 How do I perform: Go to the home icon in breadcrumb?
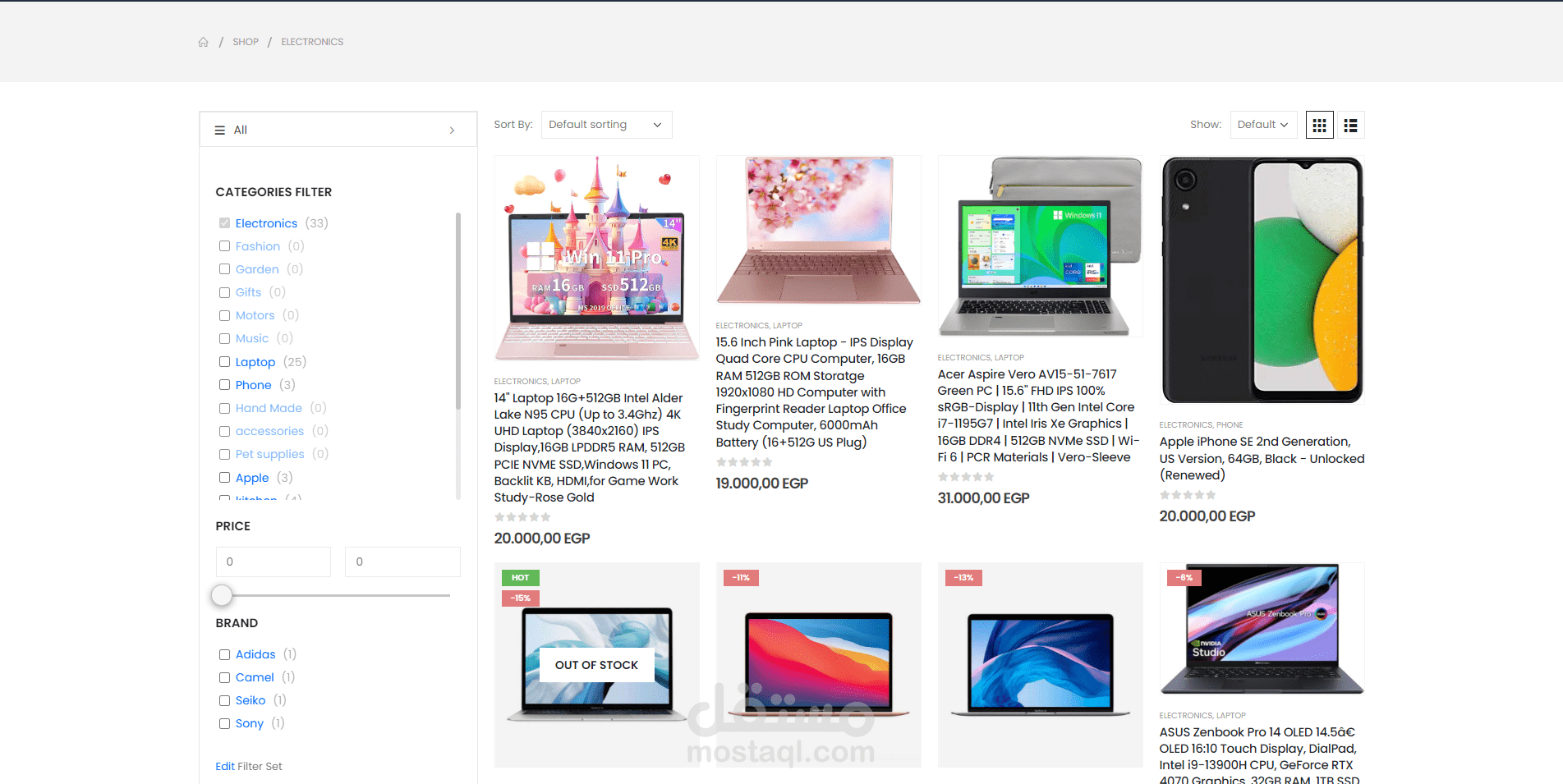tap(204, 42)
